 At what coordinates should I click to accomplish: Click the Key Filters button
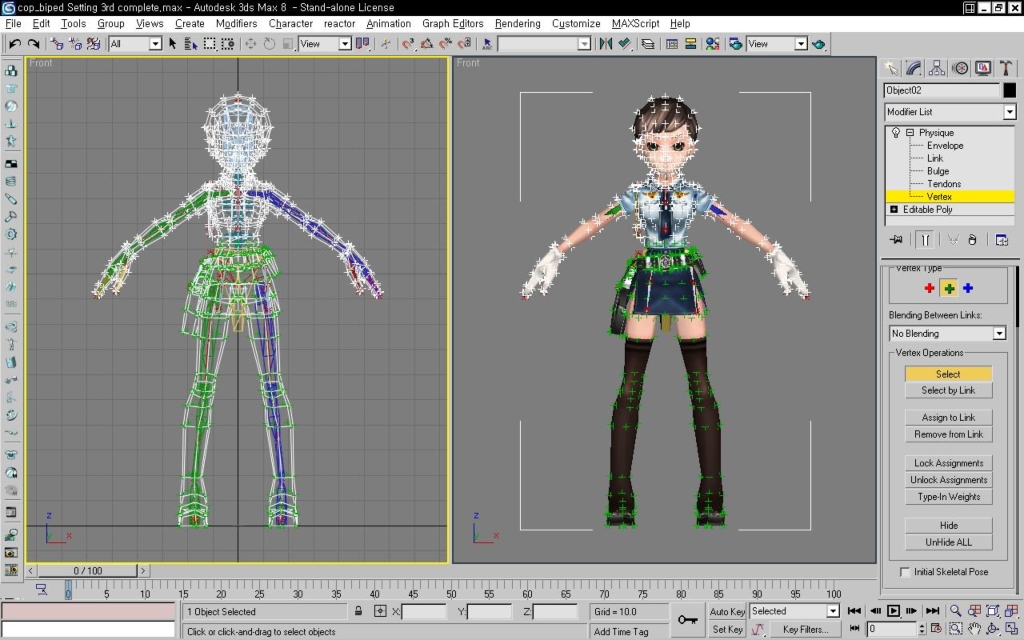[806, 630]
